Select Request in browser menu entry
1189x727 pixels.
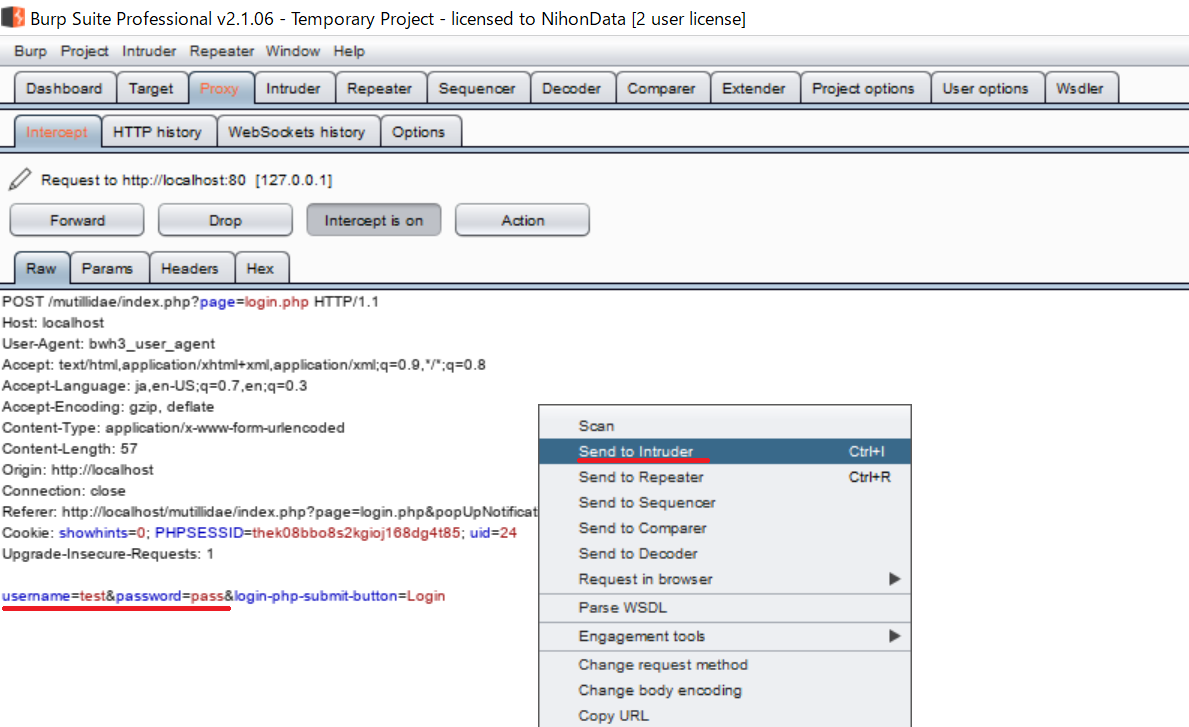(725, 579)
